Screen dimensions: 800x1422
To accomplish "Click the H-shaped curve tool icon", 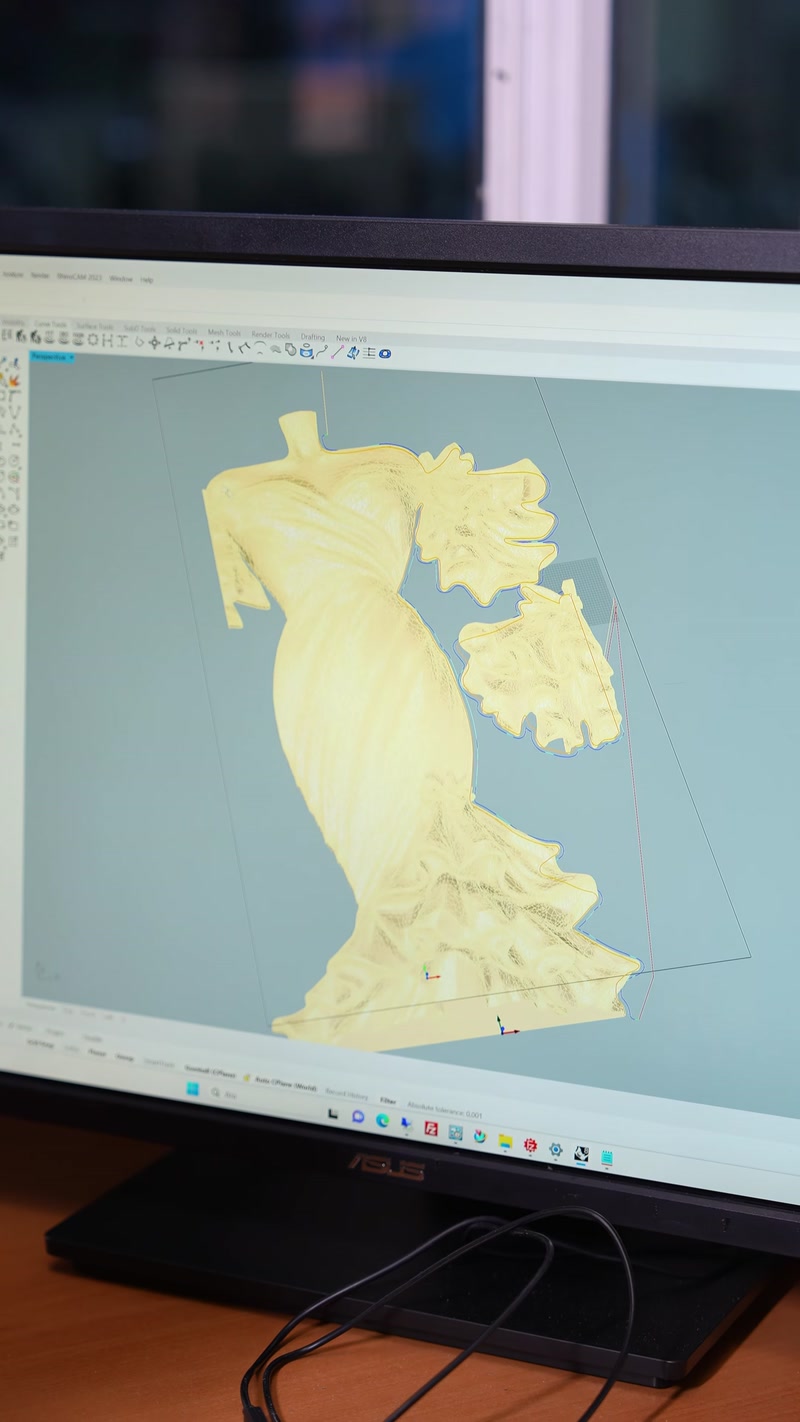I will coord(106,340).
